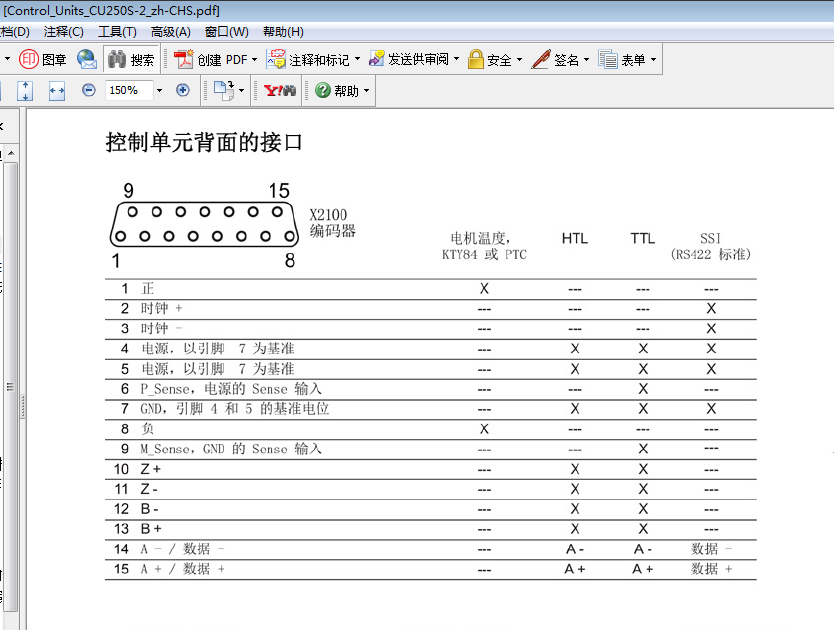Image resolution: width=834 pixels, height=630 pixels.
Task: Click the Yahoo search toolbar icon
Action: click(279, 90)
